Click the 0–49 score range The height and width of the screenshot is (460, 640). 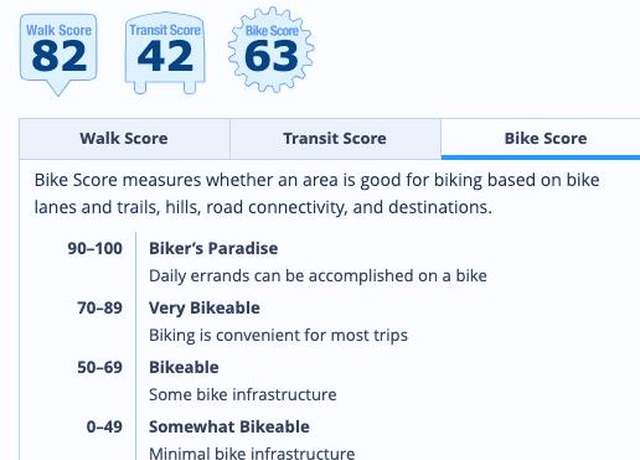(x=104, y=427)
